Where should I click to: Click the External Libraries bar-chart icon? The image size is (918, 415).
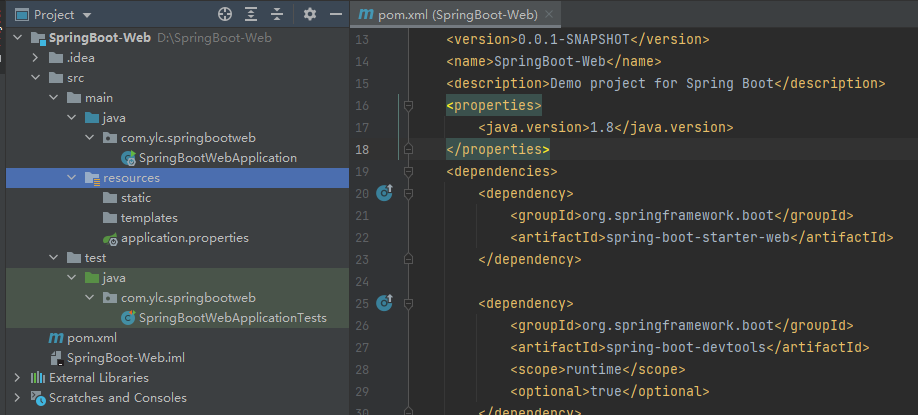pos(37,378)
